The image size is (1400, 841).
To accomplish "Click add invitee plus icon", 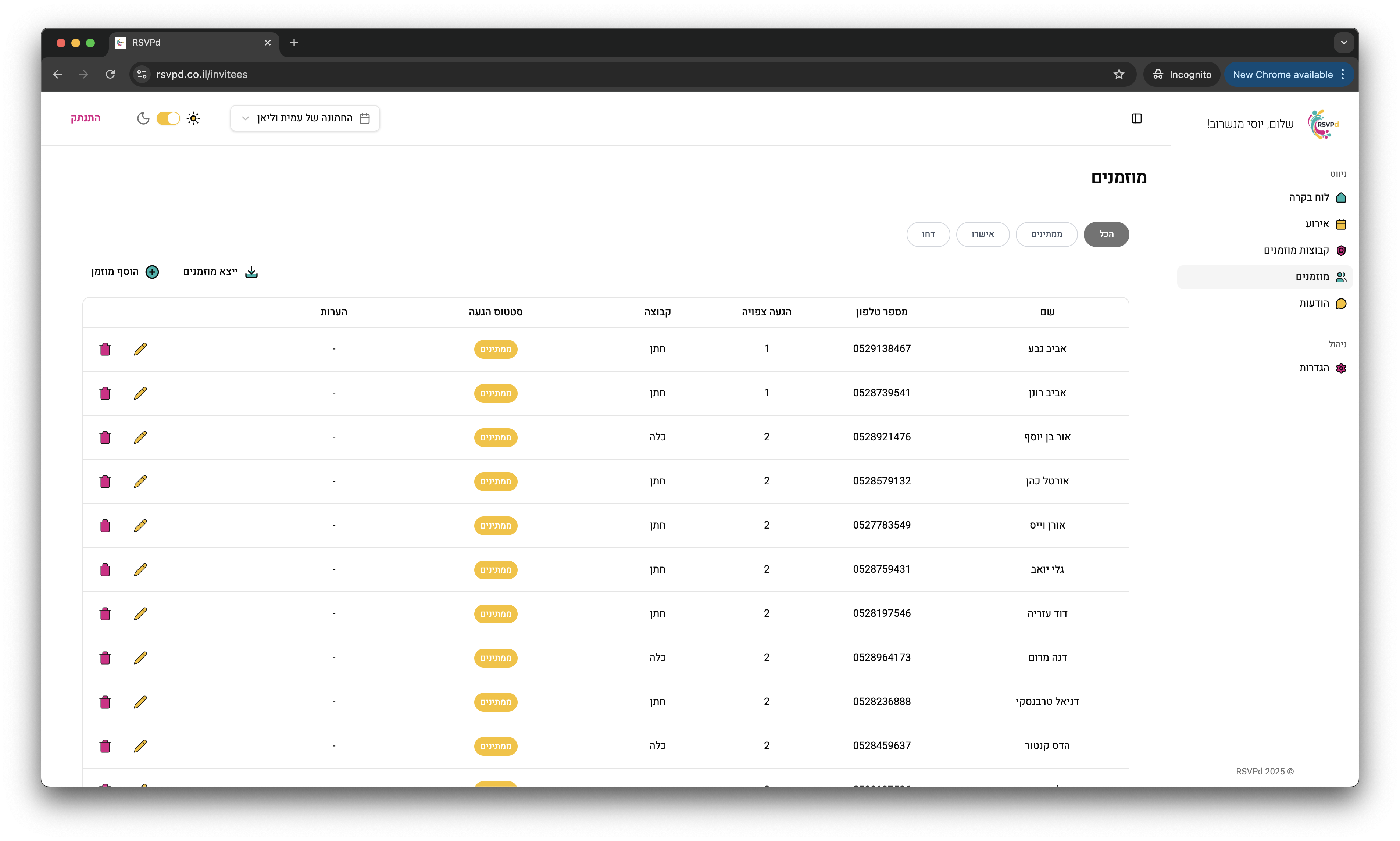I will point(152,272).
